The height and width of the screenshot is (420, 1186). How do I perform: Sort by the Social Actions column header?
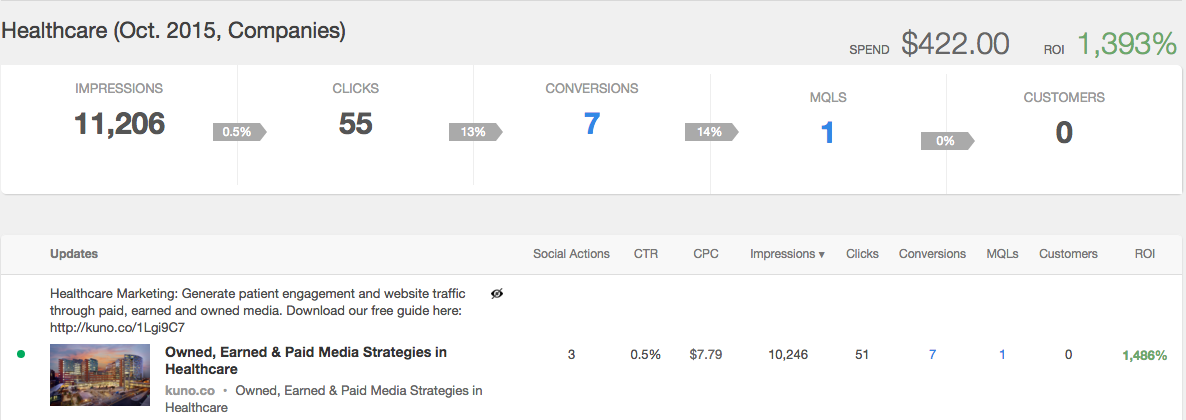pos(571,254)
